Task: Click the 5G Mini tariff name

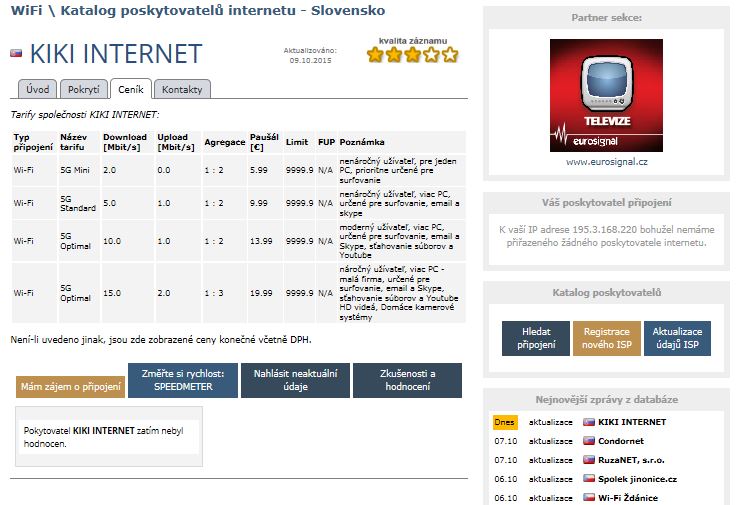Action: 75,170
